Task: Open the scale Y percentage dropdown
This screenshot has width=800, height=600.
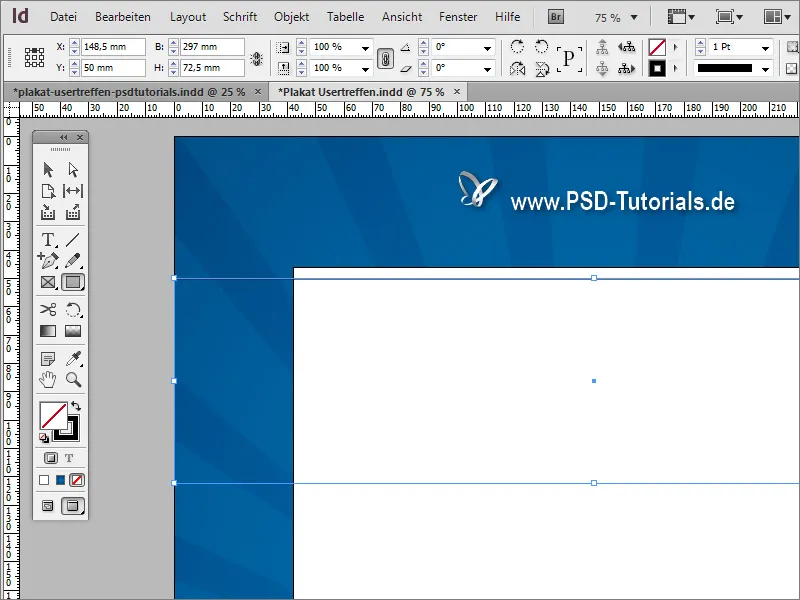Action: pyautogui.click(x=365, y=68)
